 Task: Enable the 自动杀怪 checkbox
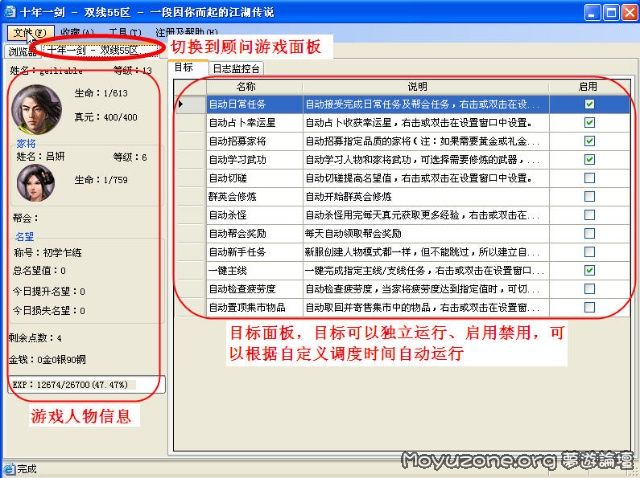coord(589,215)
